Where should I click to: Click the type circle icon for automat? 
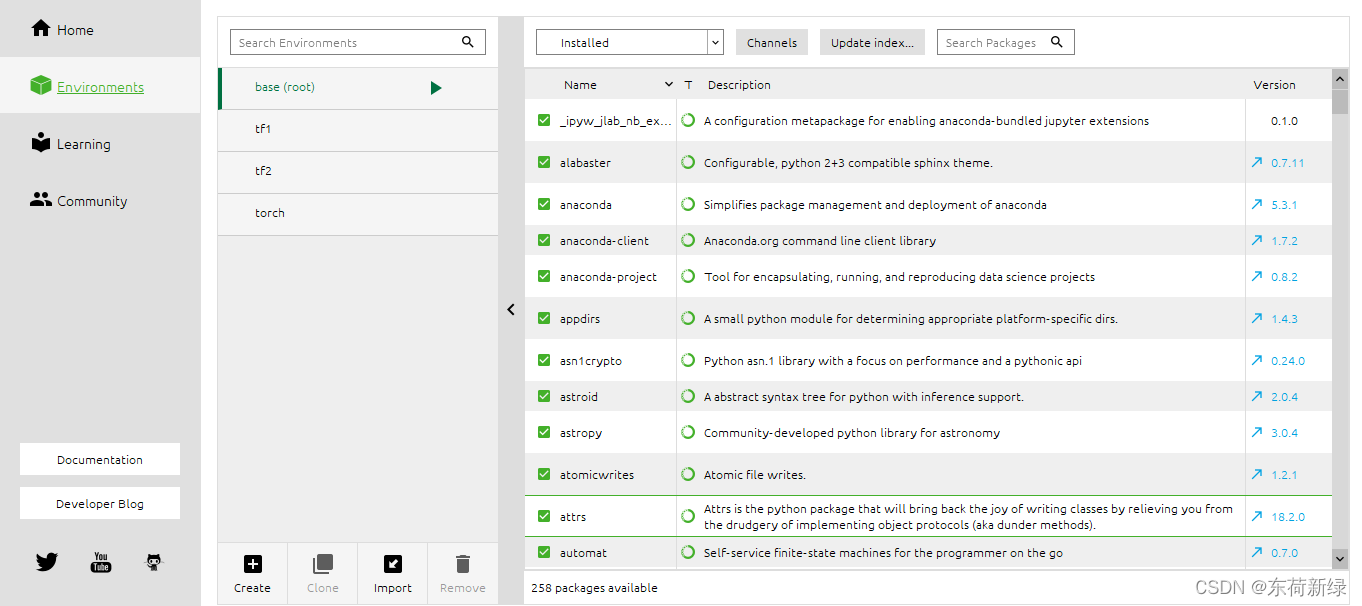coord(688,552)
